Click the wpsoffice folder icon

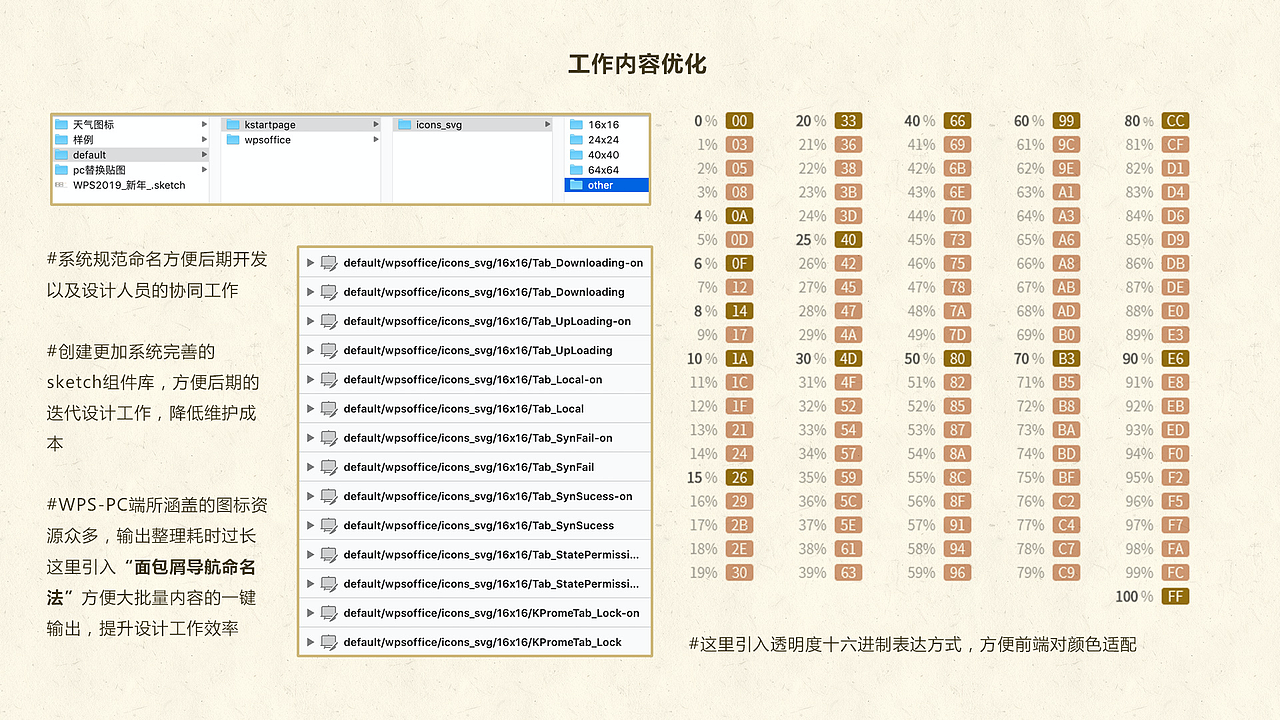coord(233,140)
